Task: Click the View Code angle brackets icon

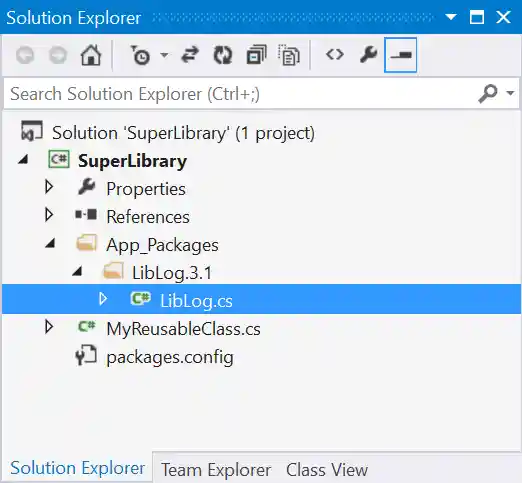Action: point(335,54)
